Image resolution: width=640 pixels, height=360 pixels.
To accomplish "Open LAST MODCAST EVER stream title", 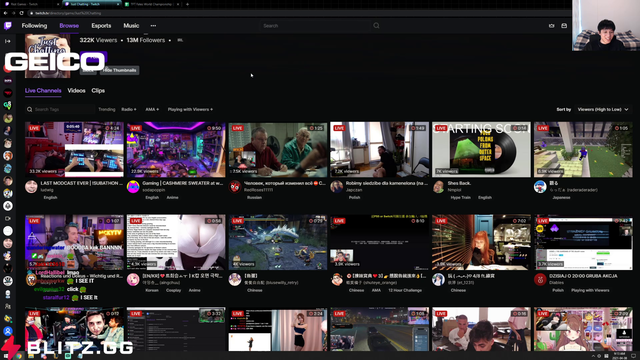I will pos(82,183).
